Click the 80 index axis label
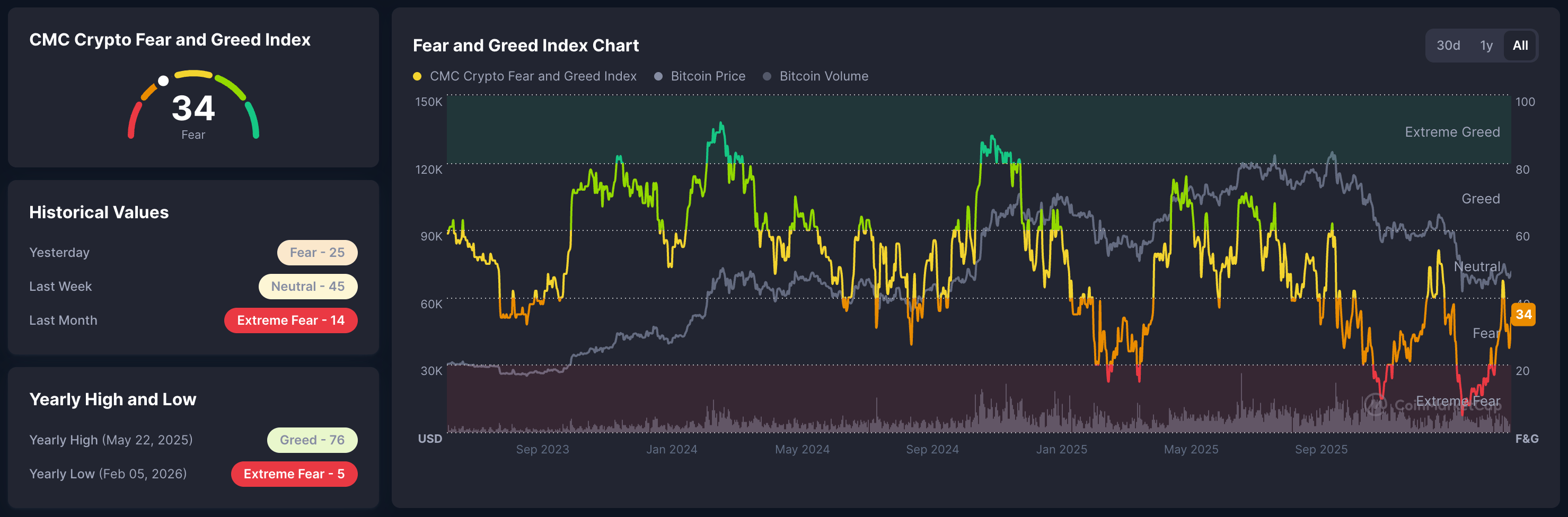The image size is (1568, 517). 1522,170
